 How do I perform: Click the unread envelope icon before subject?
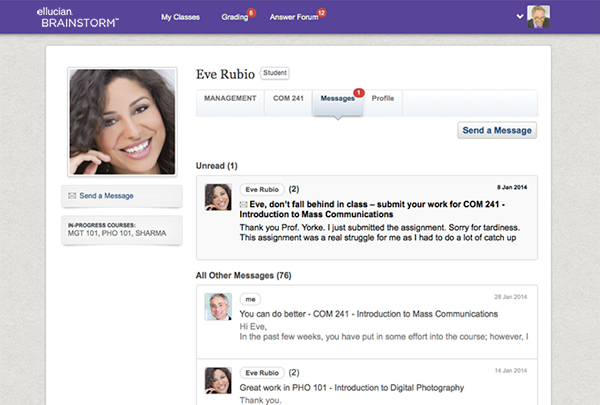pos(243,205)
